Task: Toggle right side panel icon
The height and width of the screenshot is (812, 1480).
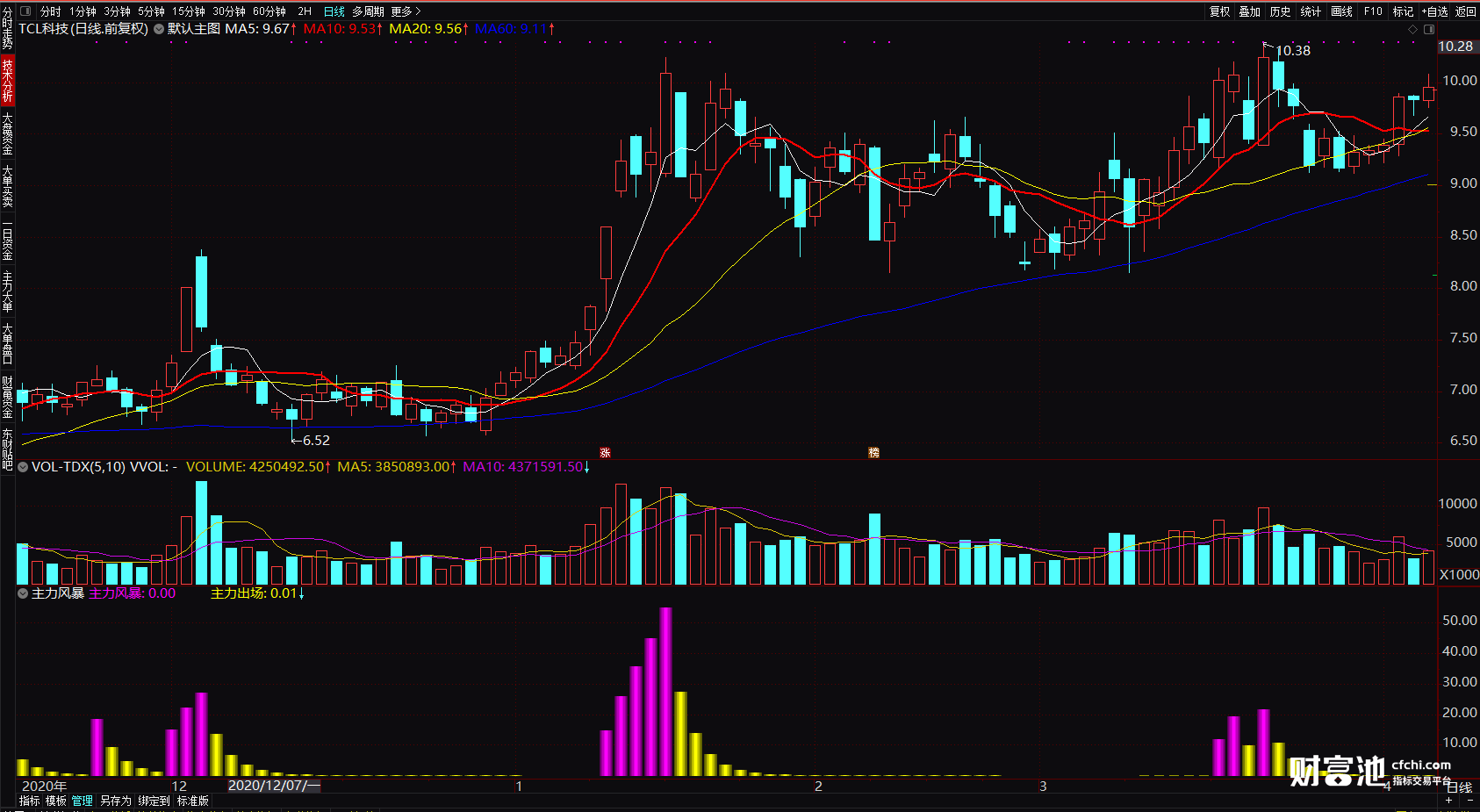Action: tap(1428, 29)
